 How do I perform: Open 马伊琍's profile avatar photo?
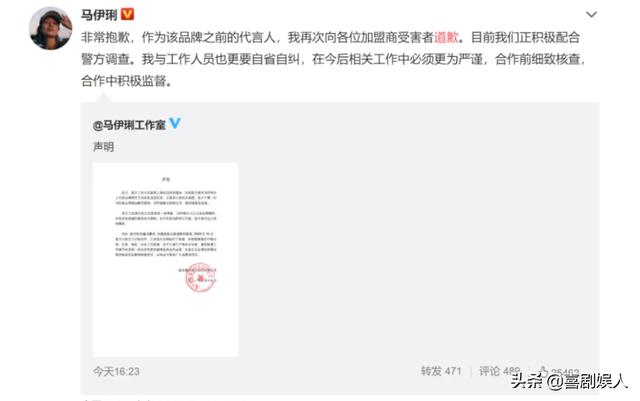click(50, 28)
